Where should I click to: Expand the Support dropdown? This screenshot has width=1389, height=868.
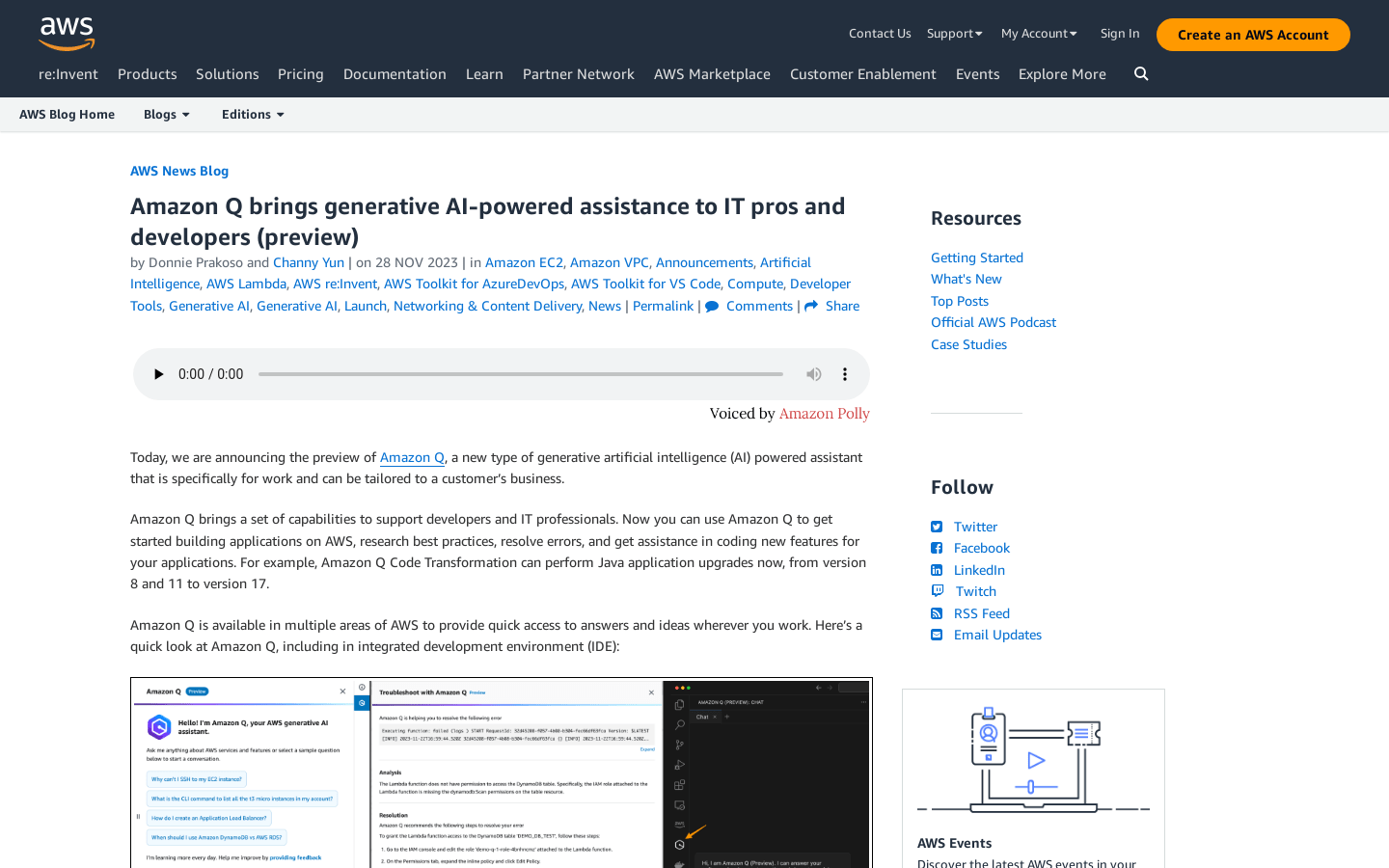954,34
